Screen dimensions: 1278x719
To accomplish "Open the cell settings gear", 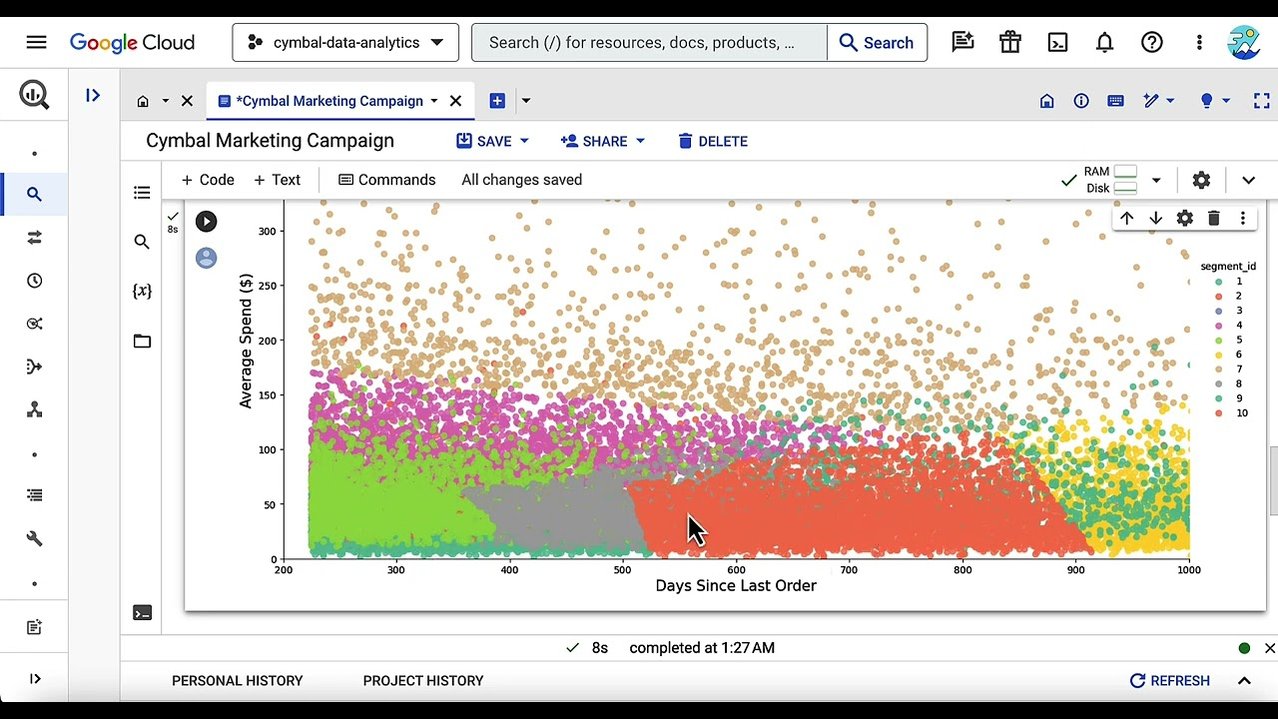I will point(1185,218).
